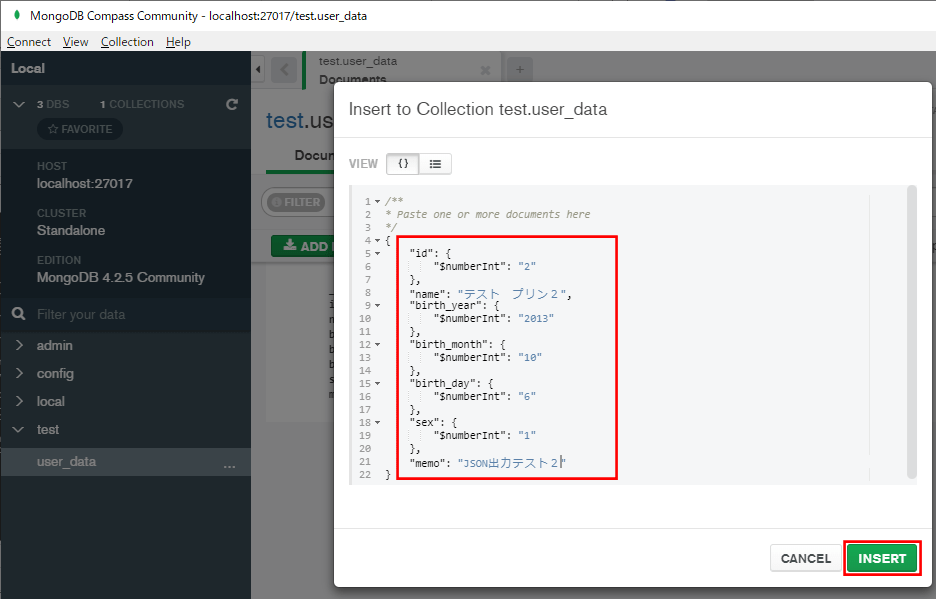The height and width of the screenshot is (599, 936).
Task: Click the search icon in Filter your data
Action: 18,313
